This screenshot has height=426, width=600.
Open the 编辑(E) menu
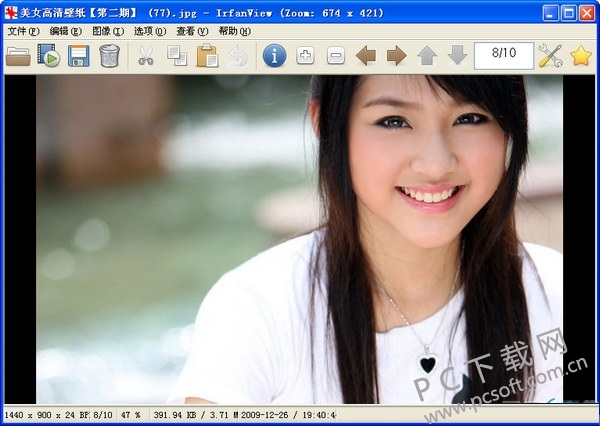pyautogui.click(x=65, y=31)
